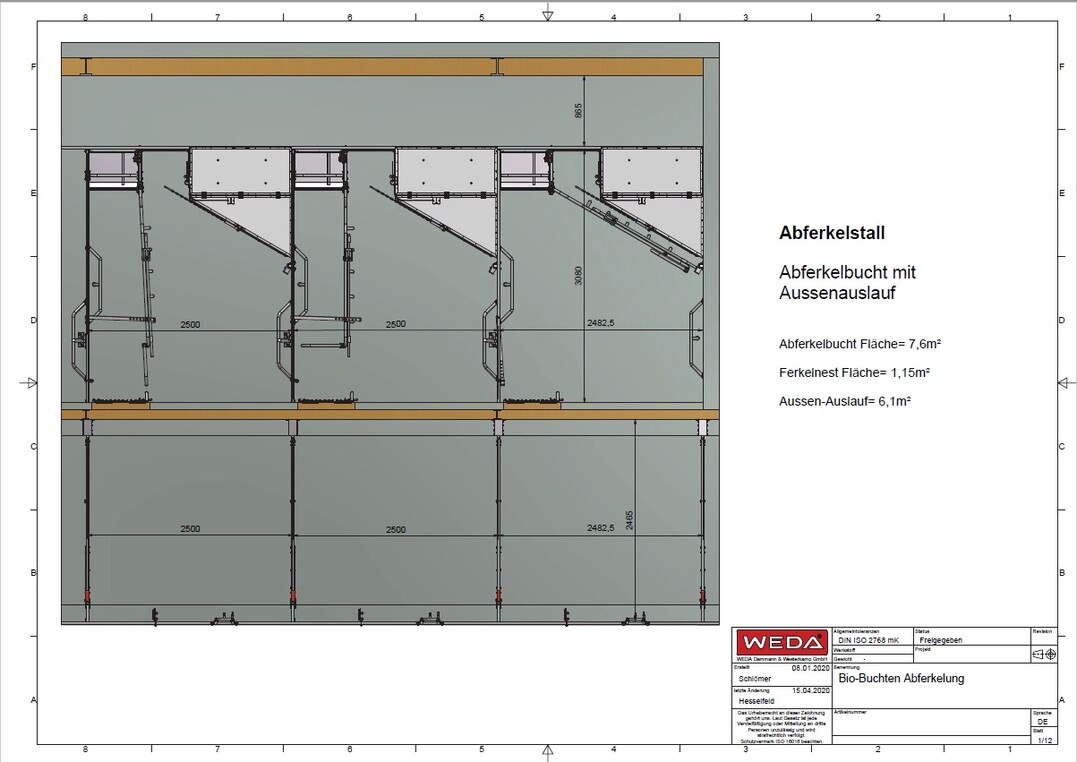Click the creation date 08.01.2020

pos(810,667)
